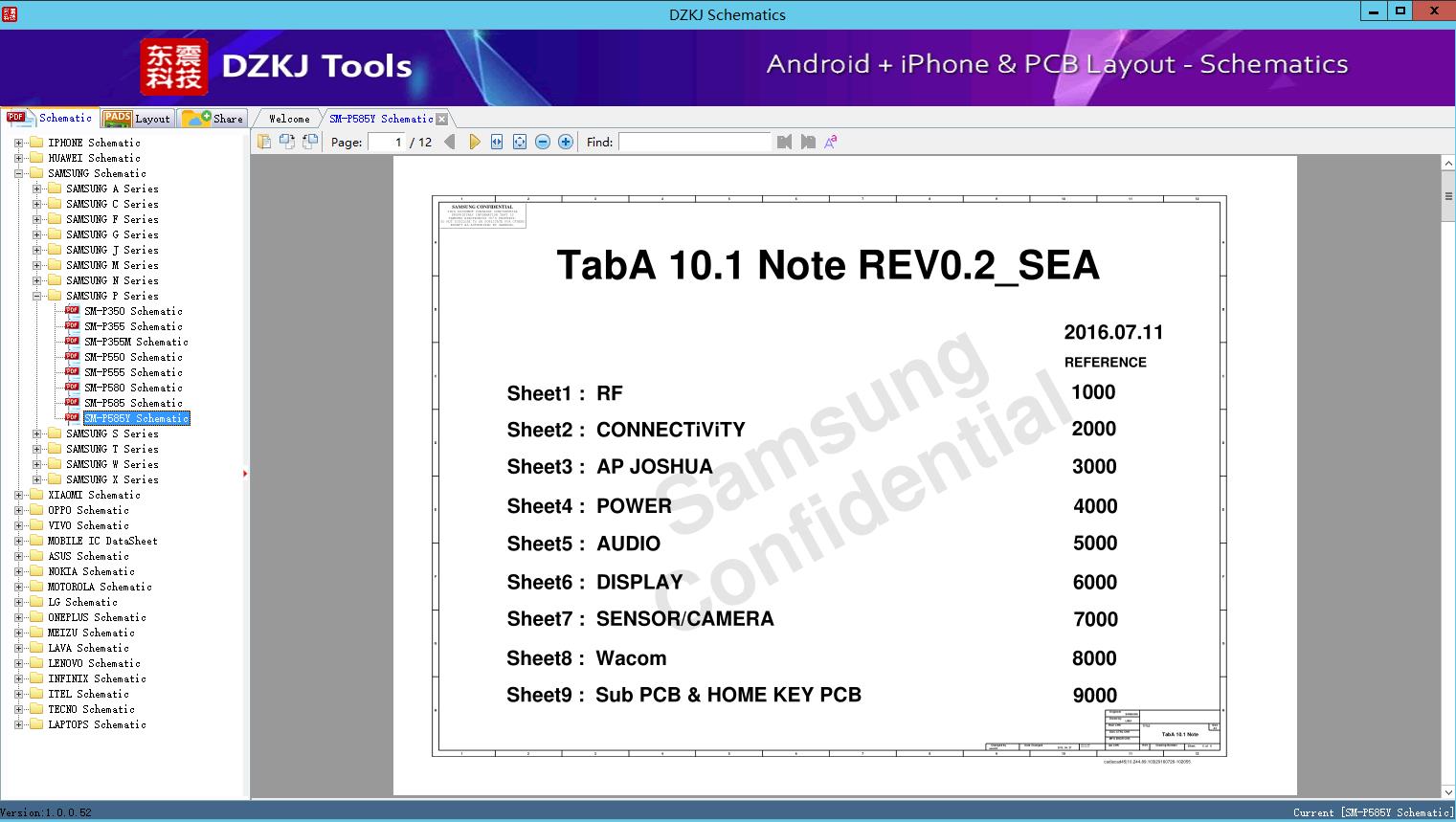Click the PDF icon beside SM-P555 Schematic

coord(72,372)
